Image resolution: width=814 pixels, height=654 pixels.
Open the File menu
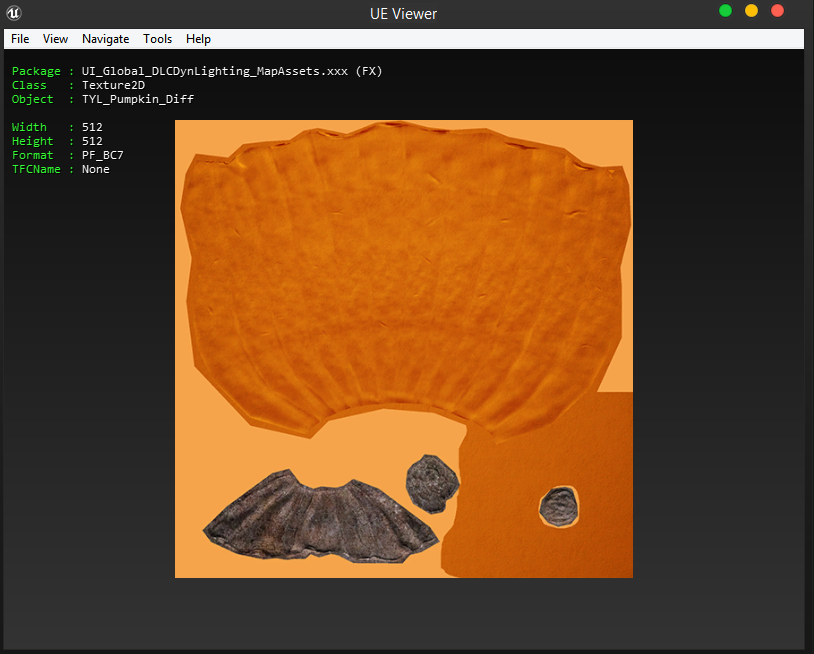coord(20,39)
